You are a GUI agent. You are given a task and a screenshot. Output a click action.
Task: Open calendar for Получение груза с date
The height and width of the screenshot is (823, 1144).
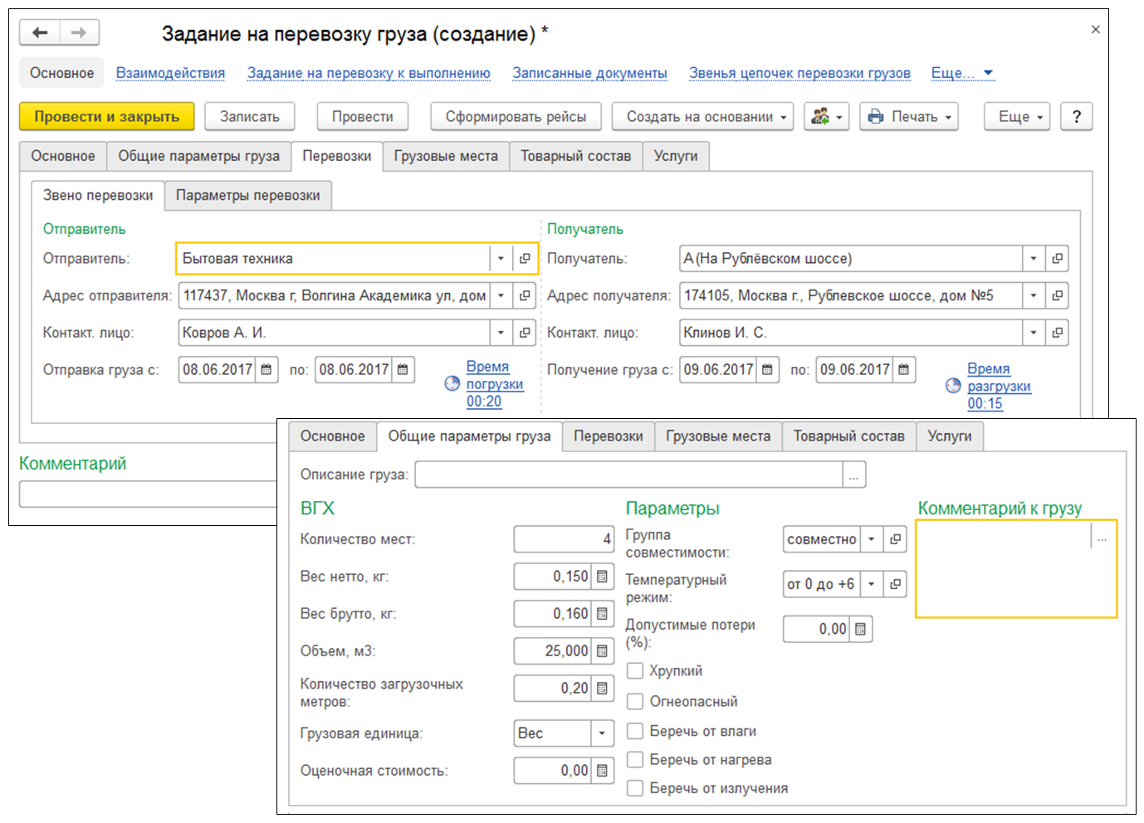pyautogui.click(x=767, y=370)
